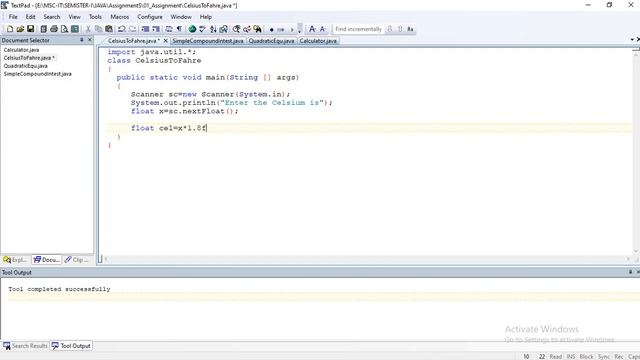Open Search Results tab

25,346
